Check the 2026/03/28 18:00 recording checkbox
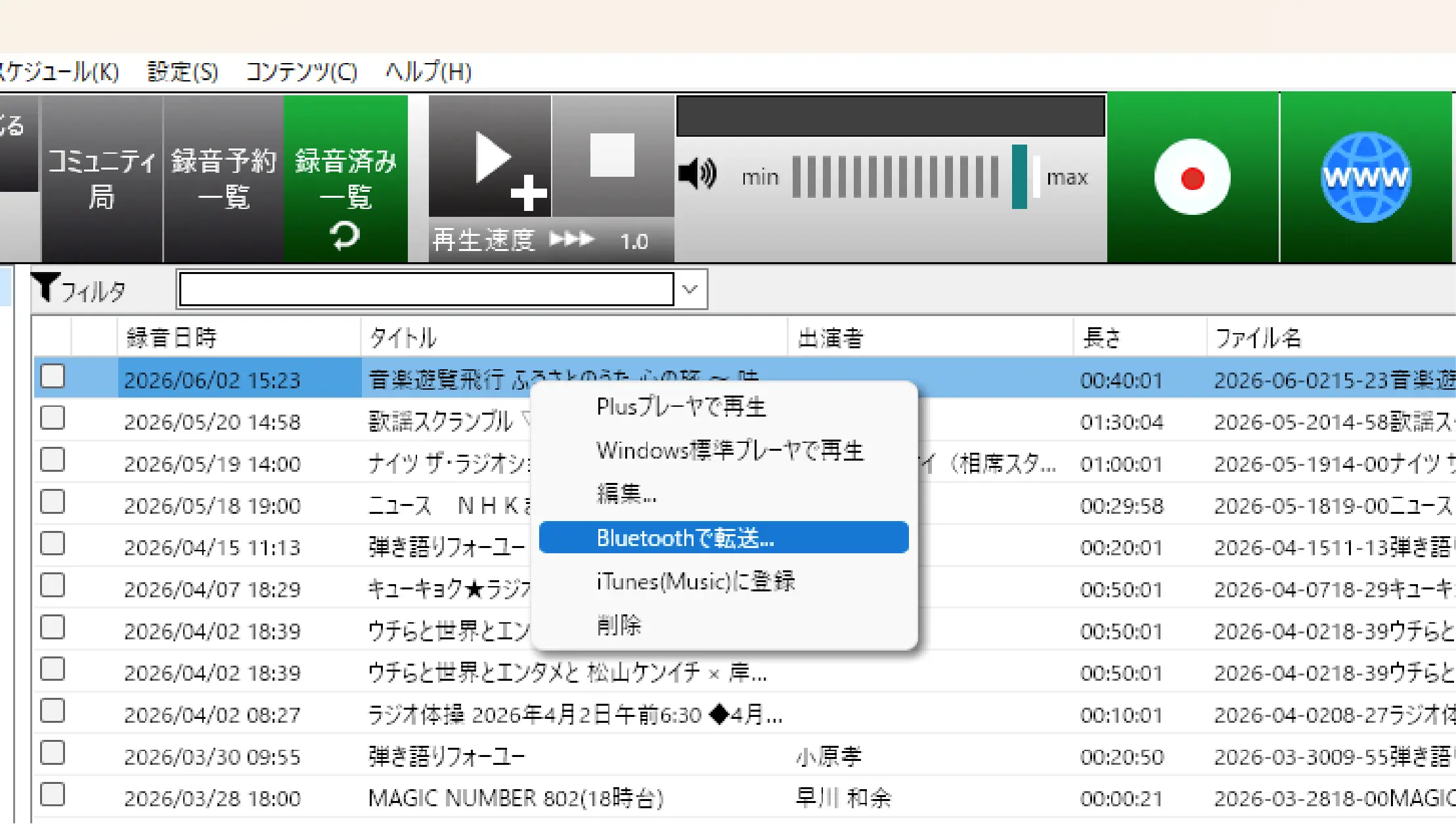Image resolution: width=1456 pixels, height=824 pixels. click(53, 794)
